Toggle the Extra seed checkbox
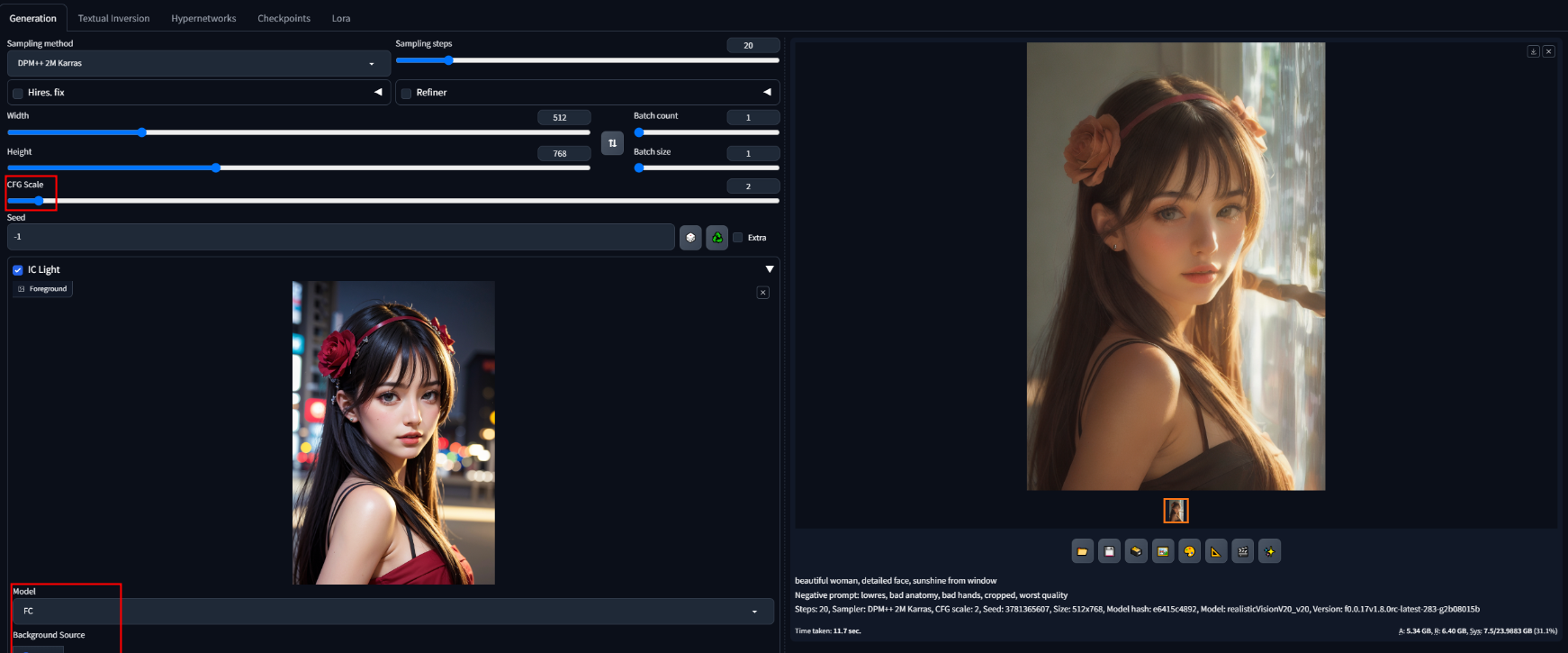The height and width of the screenshot is (653, 1568). 738,238
